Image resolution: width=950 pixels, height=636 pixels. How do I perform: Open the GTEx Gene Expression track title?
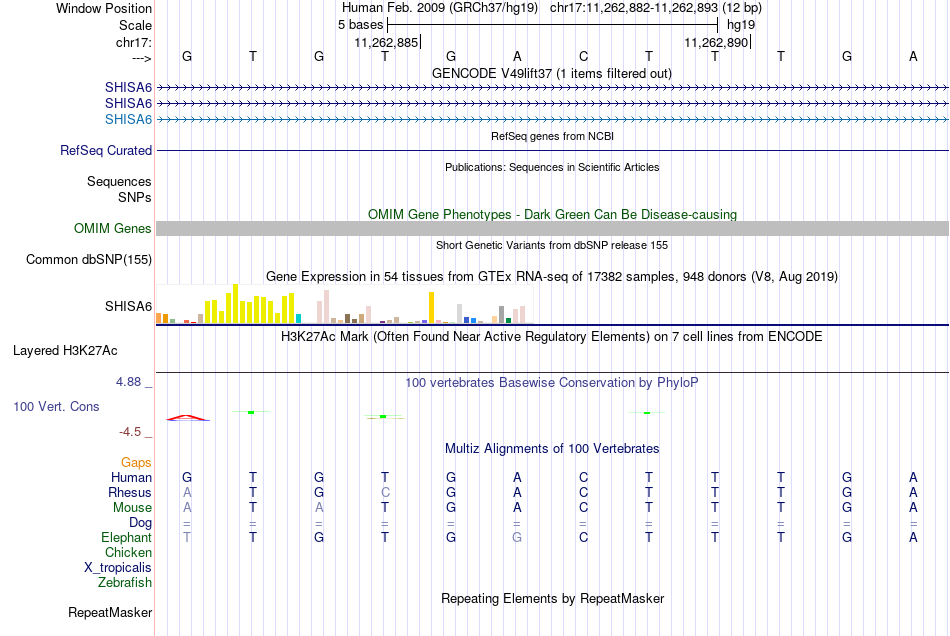point(552,277)
